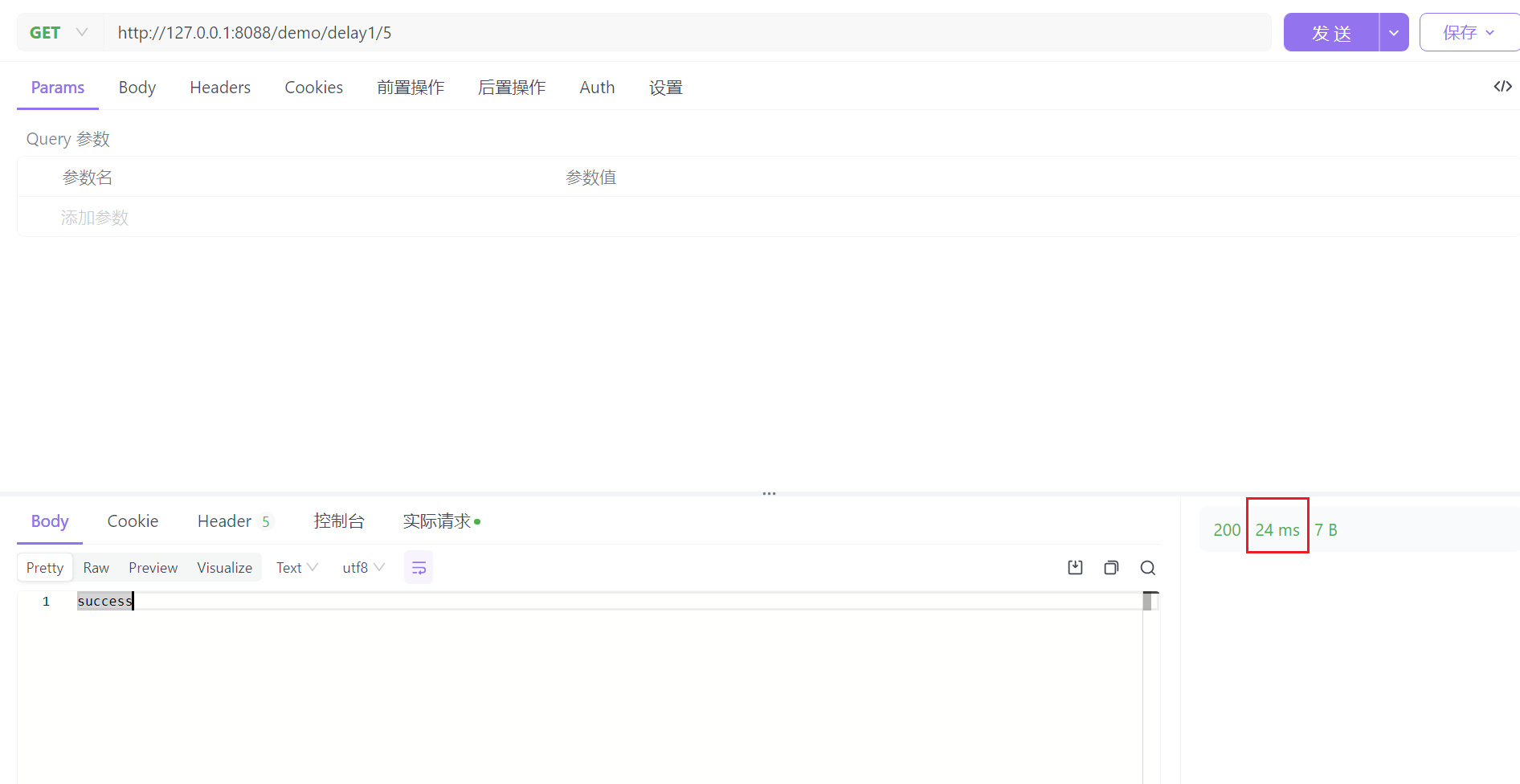Click the success text in response
This screenshot has height=784, width=1520.
[x=104, y=601]
